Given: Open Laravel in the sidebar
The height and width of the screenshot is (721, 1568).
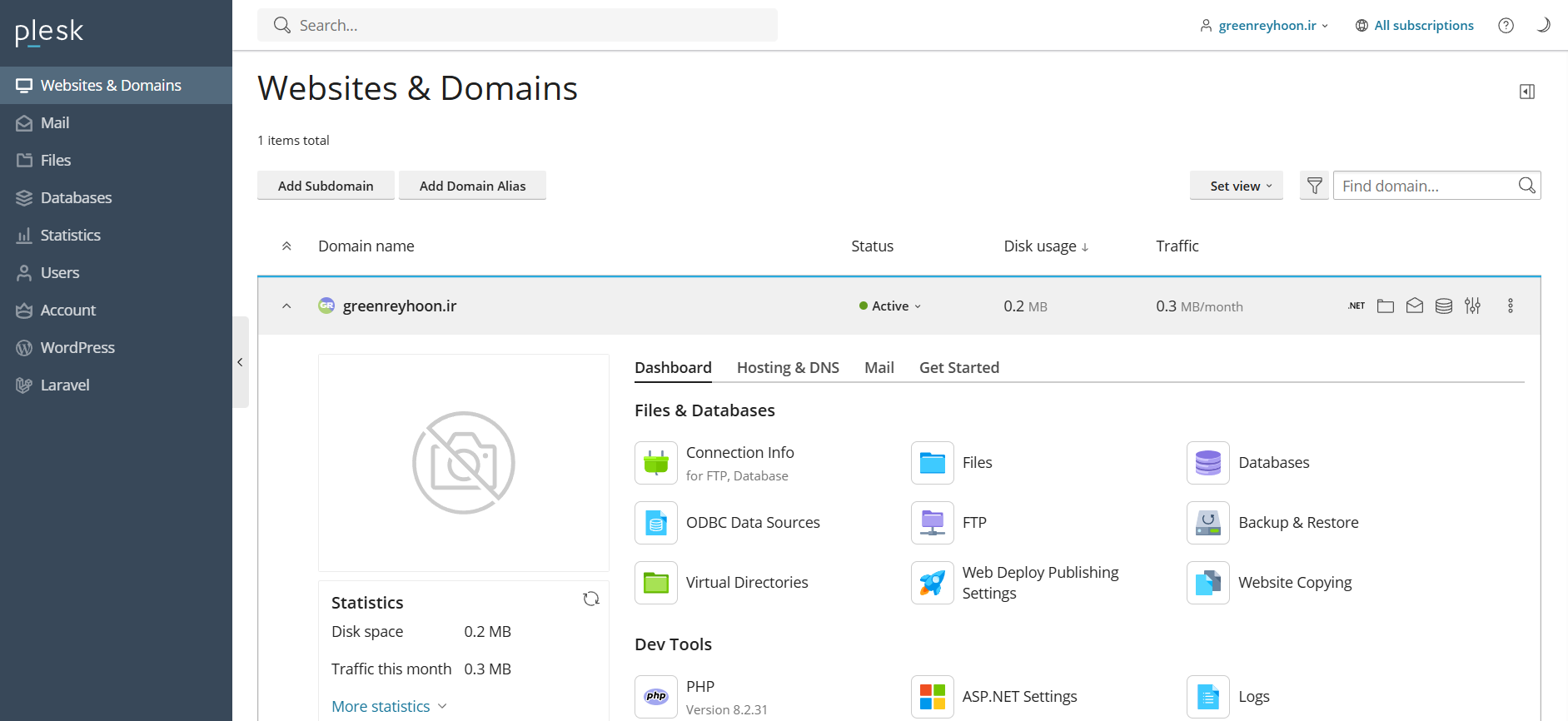Looking at the screenshot, I should click(x=116, y=385).
